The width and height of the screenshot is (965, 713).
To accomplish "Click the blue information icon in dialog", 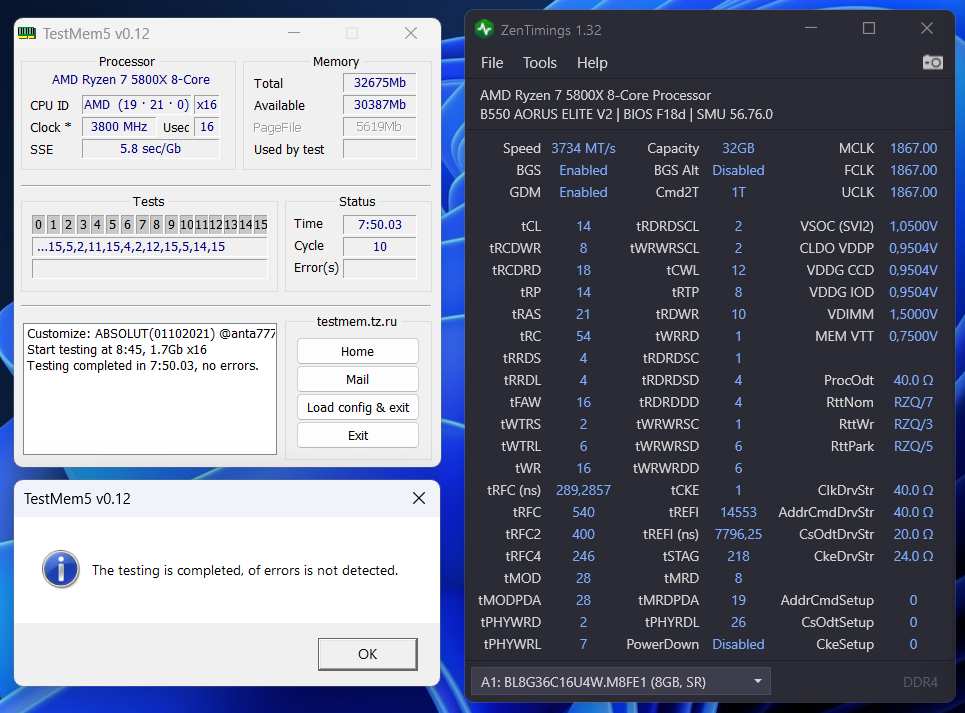I will (x=60, y=569).
